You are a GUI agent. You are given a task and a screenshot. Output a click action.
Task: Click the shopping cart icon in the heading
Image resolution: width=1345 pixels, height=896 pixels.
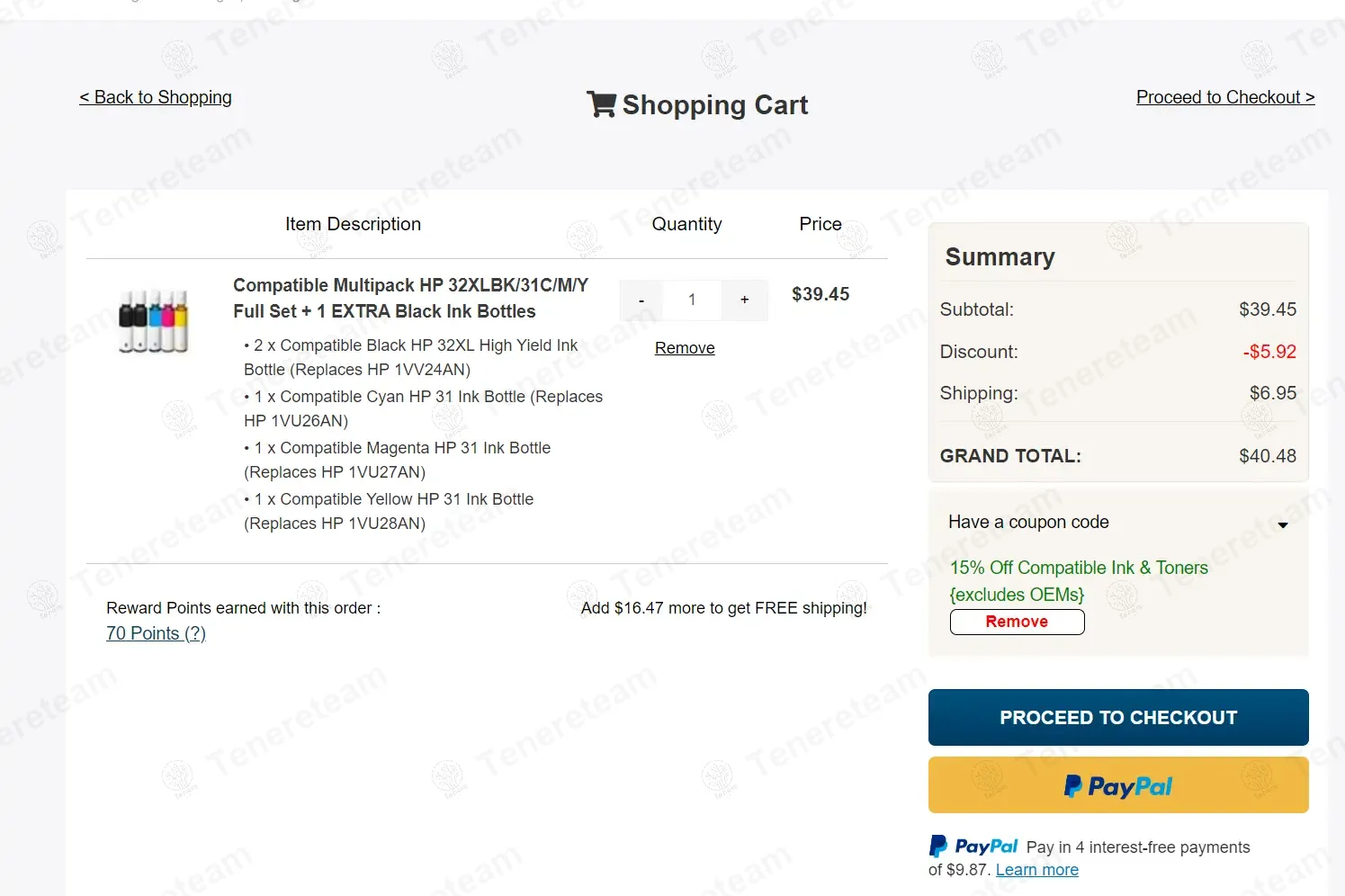click(x=601, y=104)
